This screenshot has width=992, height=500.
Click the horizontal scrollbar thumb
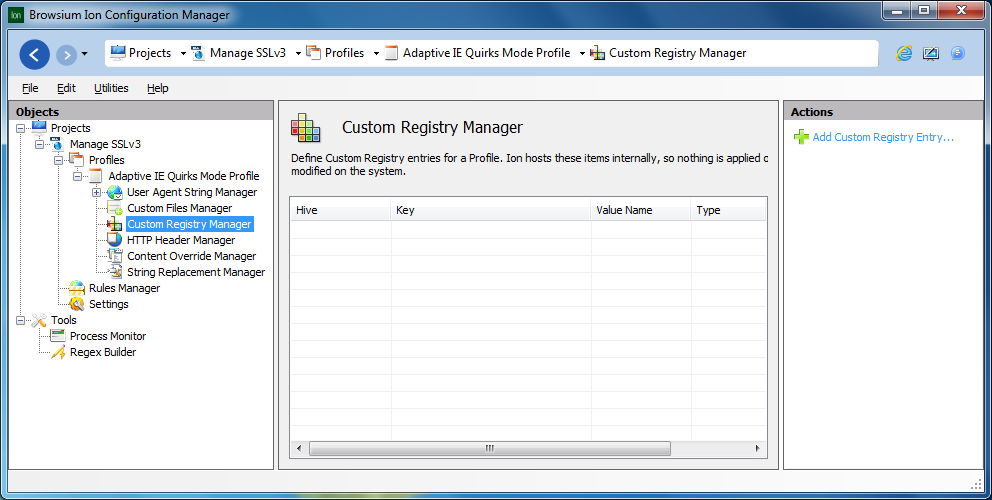point(490,449)
